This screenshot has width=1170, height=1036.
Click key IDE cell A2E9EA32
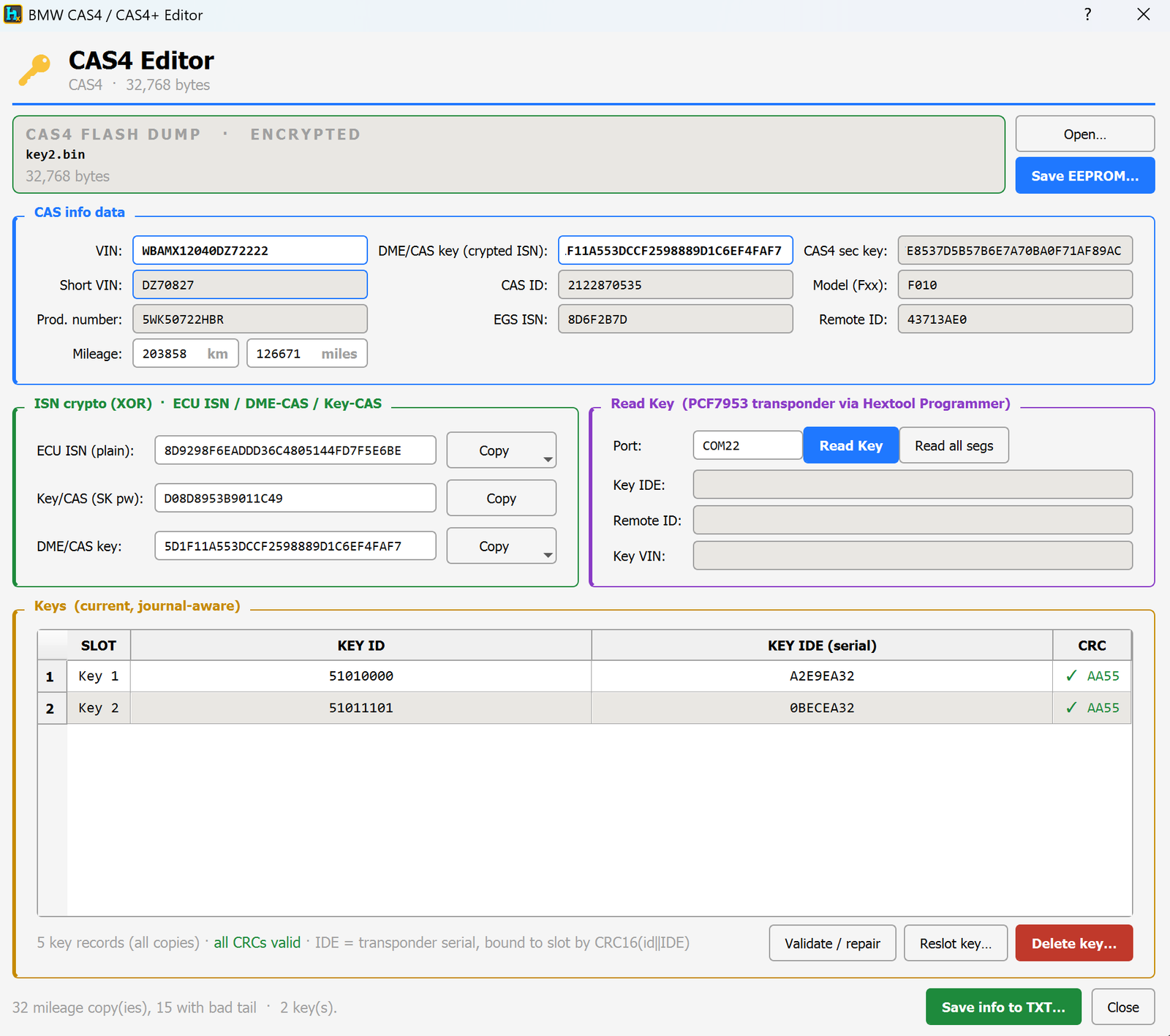click(822, 676)
